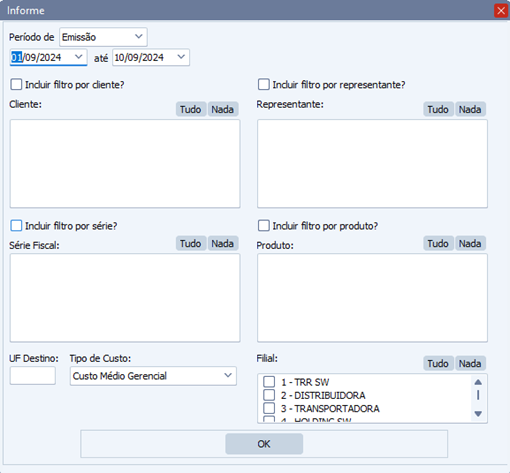
Task: Expand the end date 10/09/2024 picker
Action: 181,57
